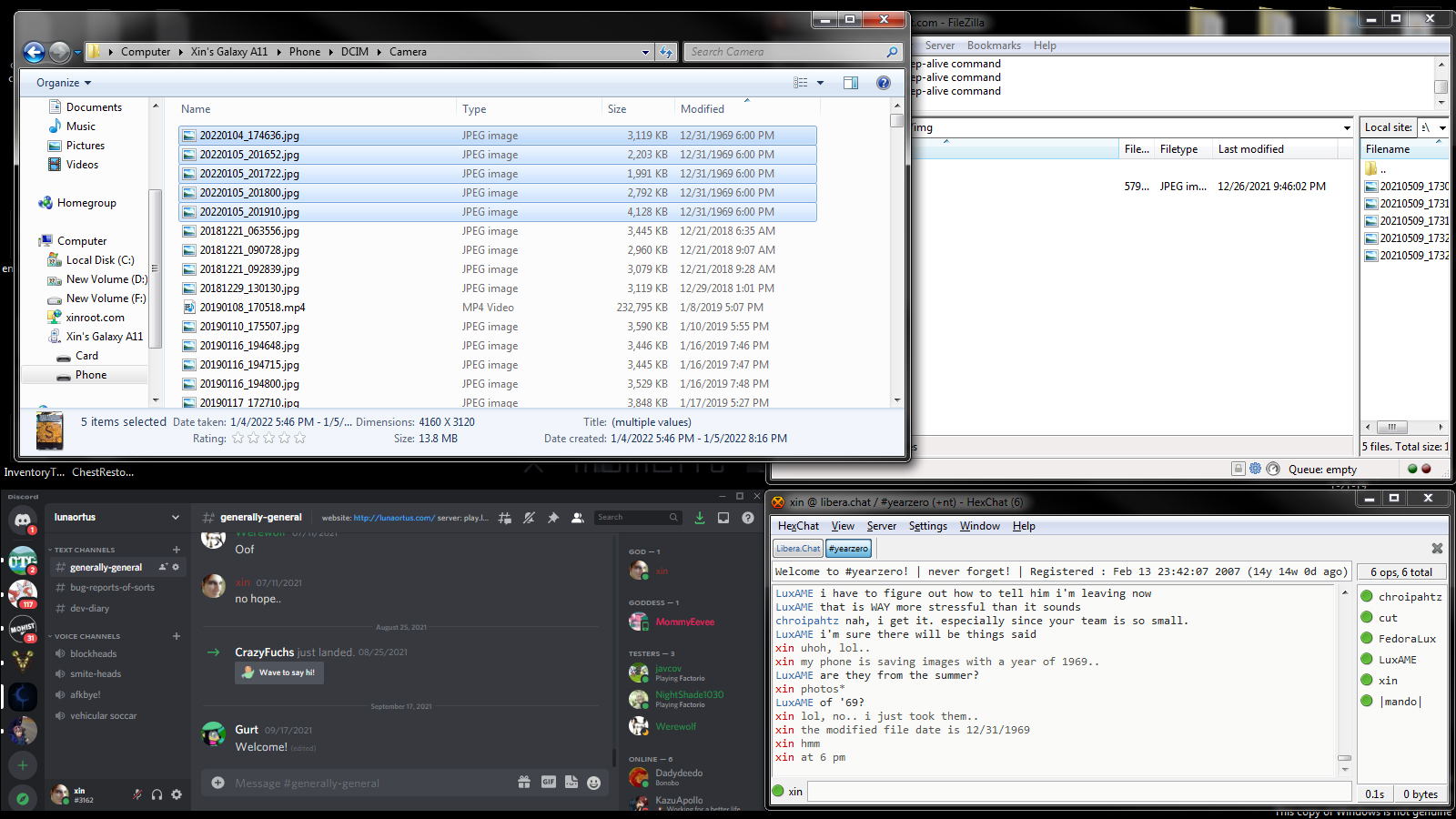This screenshot has width=1456, height=819.
Task: Refresh the Camera folder address bar
Action: 666,52
